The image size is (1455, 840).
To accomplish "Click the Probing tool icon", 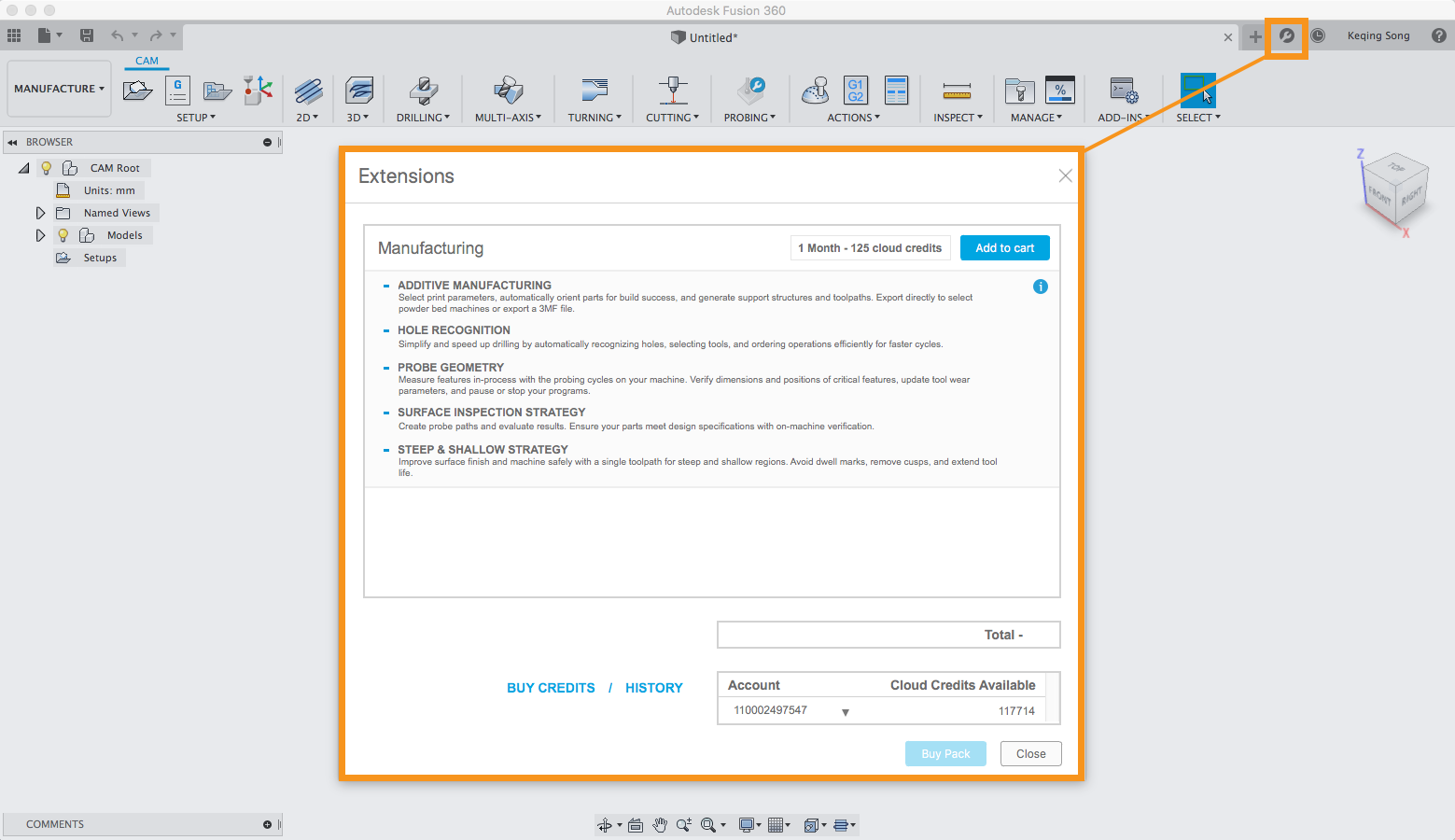I will [x=750, y=91].
